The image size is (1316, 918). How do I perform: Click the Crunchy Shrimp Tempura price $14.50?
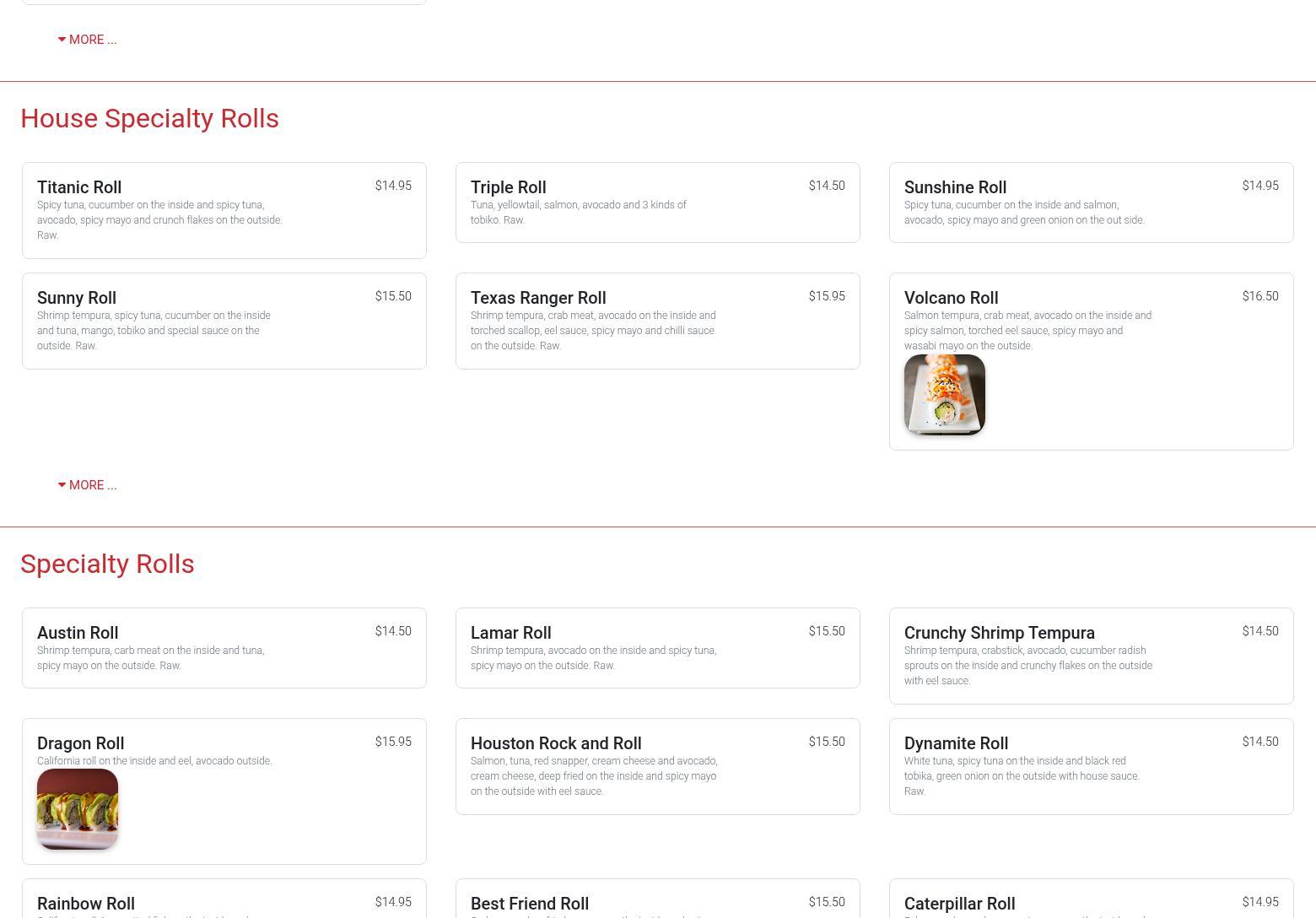[x=1260, y=631]
